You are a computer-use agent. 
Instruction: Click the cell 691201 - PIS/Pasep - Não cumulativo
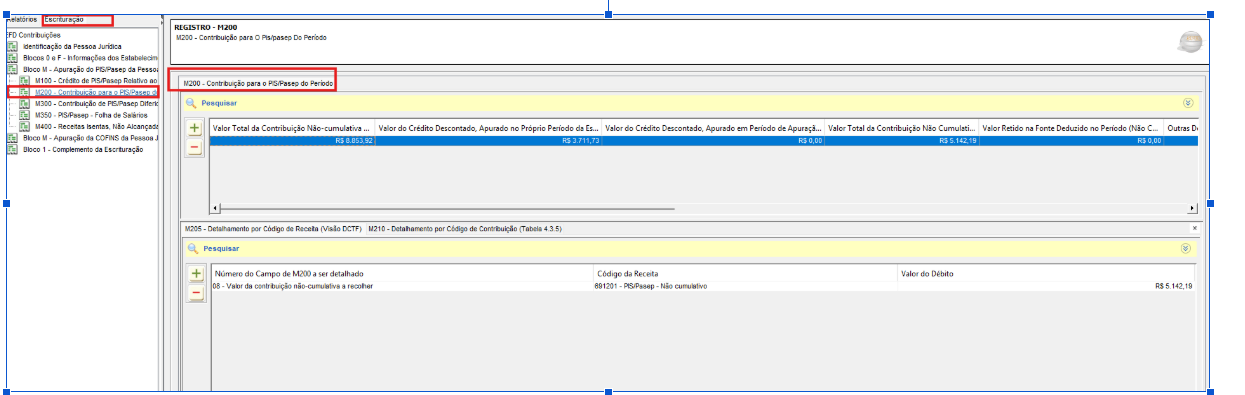point(745,286)
